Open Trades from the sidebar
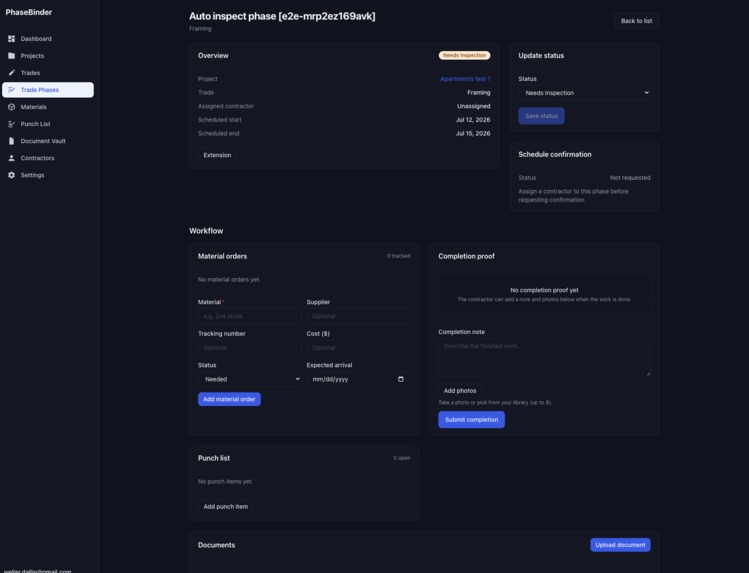Image resolution: width=749 pixels, height=573 pixels. [x=48, y=73]
